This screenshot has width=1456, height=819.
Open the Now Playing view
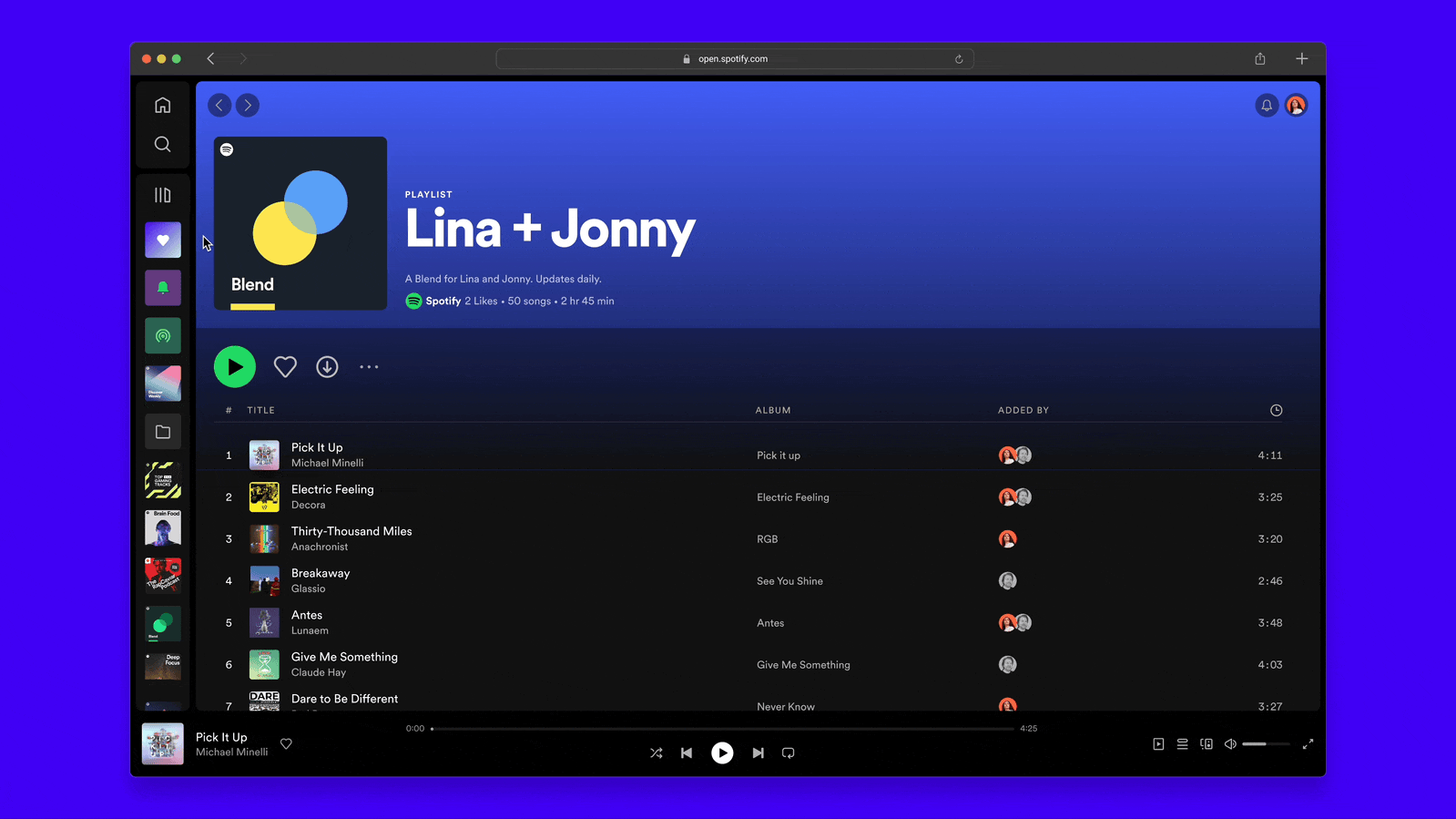tap(1158, 744)
